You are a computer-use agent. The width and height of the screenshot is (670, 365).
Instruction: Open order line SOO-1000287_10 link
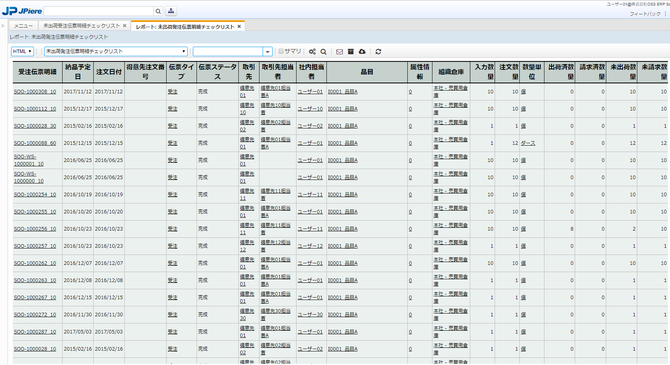point(35,332)
